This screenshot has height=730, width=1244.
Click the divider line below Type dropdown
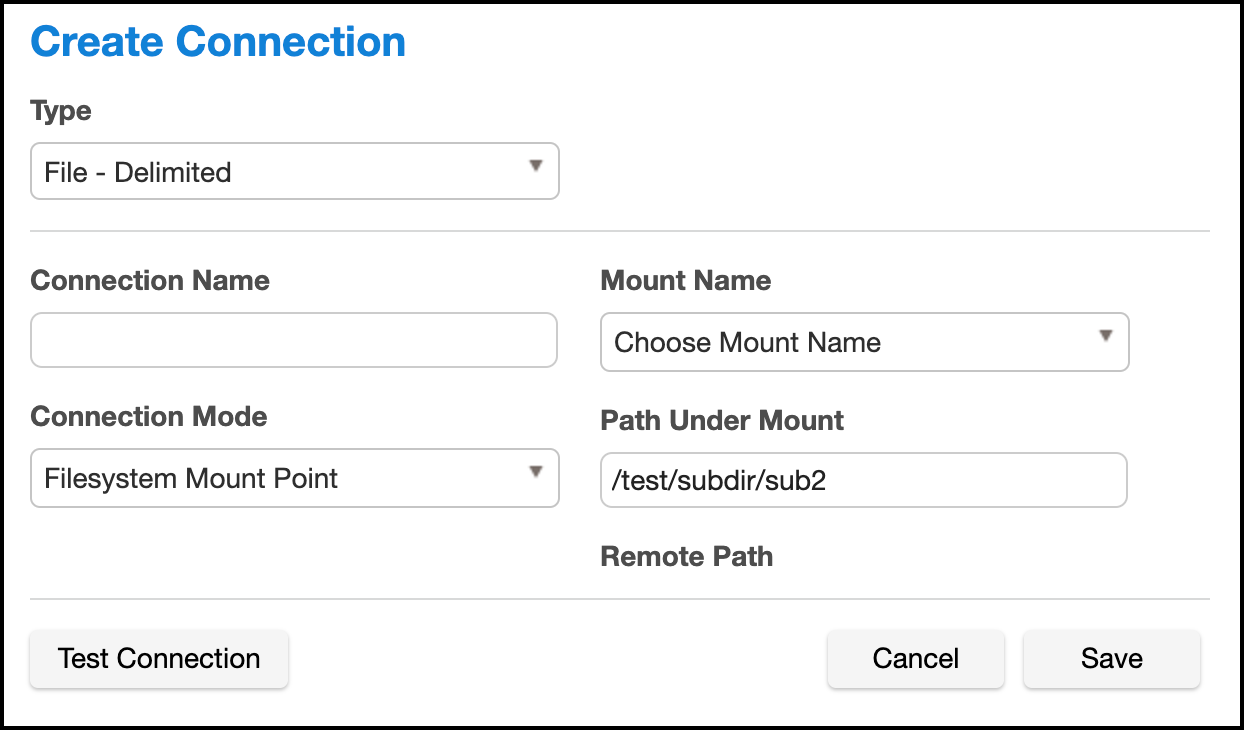click(620, 231)
